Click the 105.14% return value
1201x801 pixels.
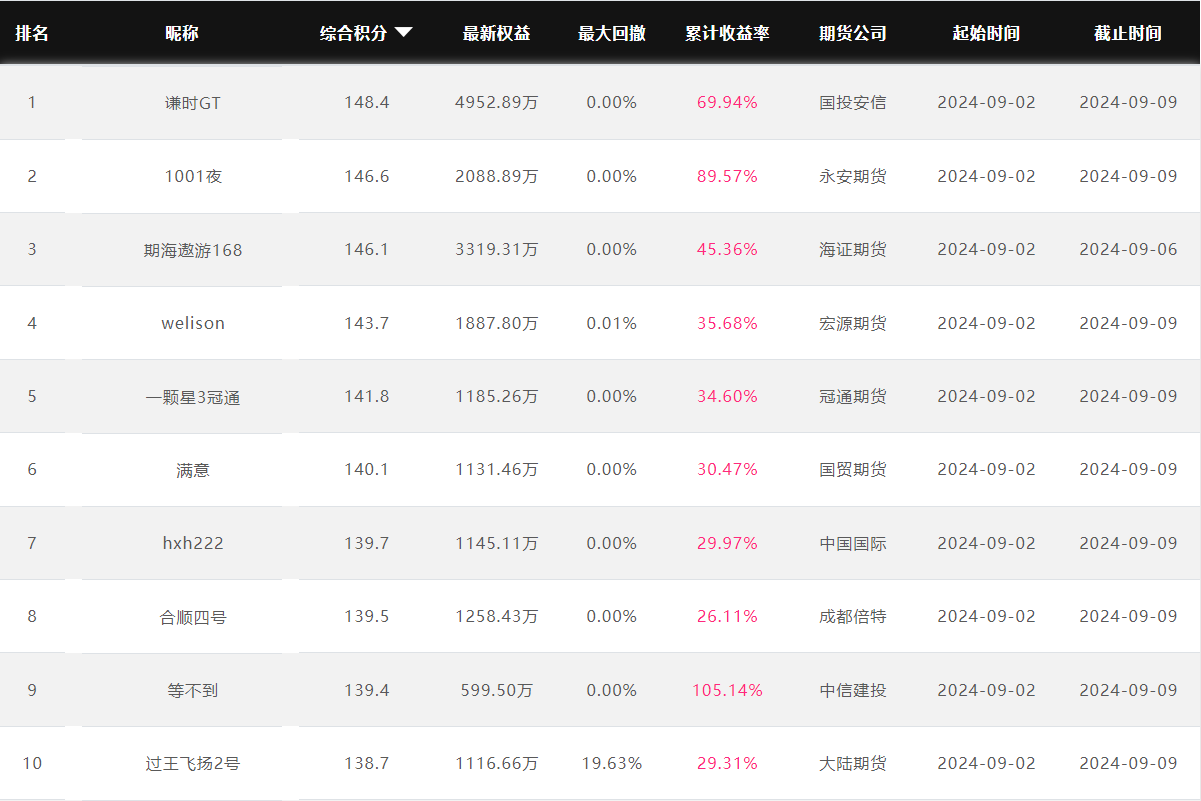pyautogui.click(x=727, y=690)
